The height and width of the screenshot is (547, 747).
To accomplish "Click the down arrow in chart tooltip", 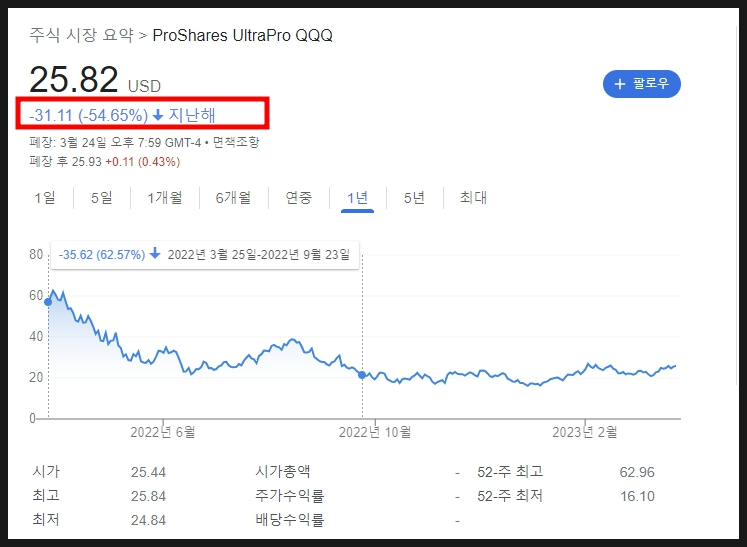I will point(155,253).
